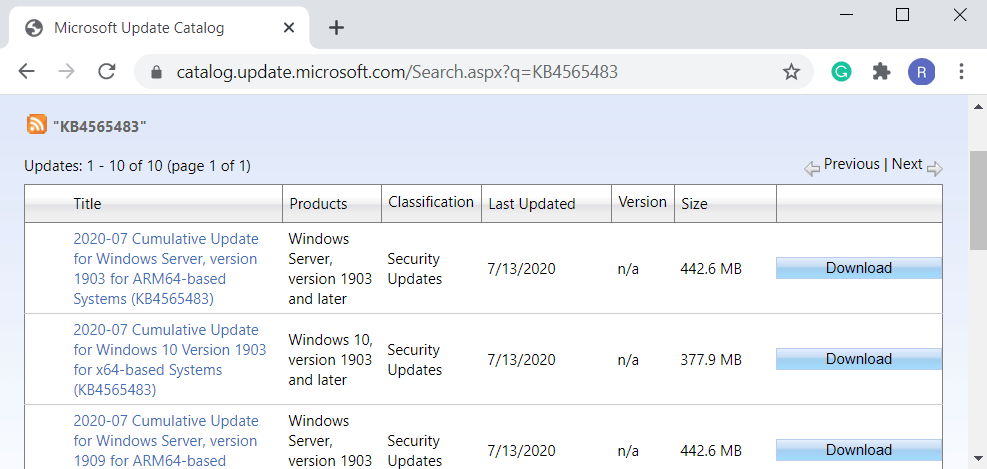The image size is (987, 469).
Task: Maximize the Chrome window
Action: (x=903, y=14)
